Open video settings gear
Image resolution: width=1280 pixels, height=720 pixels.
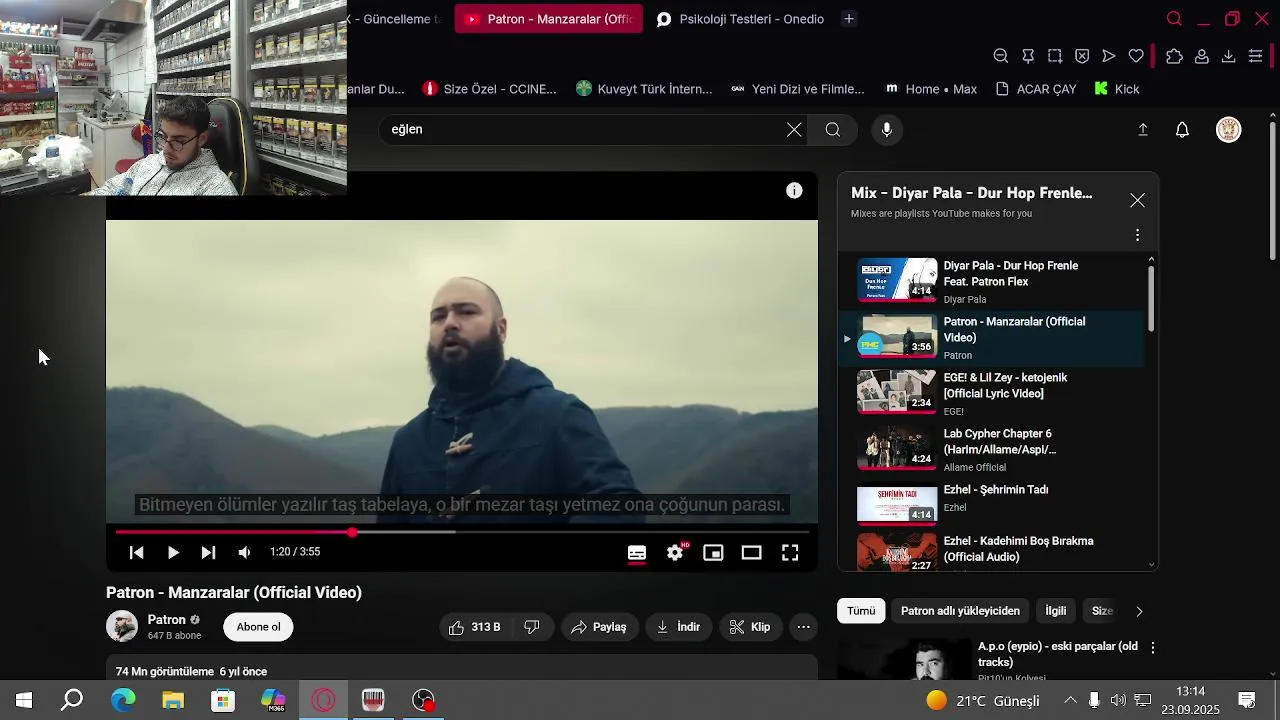pos(676,553)
